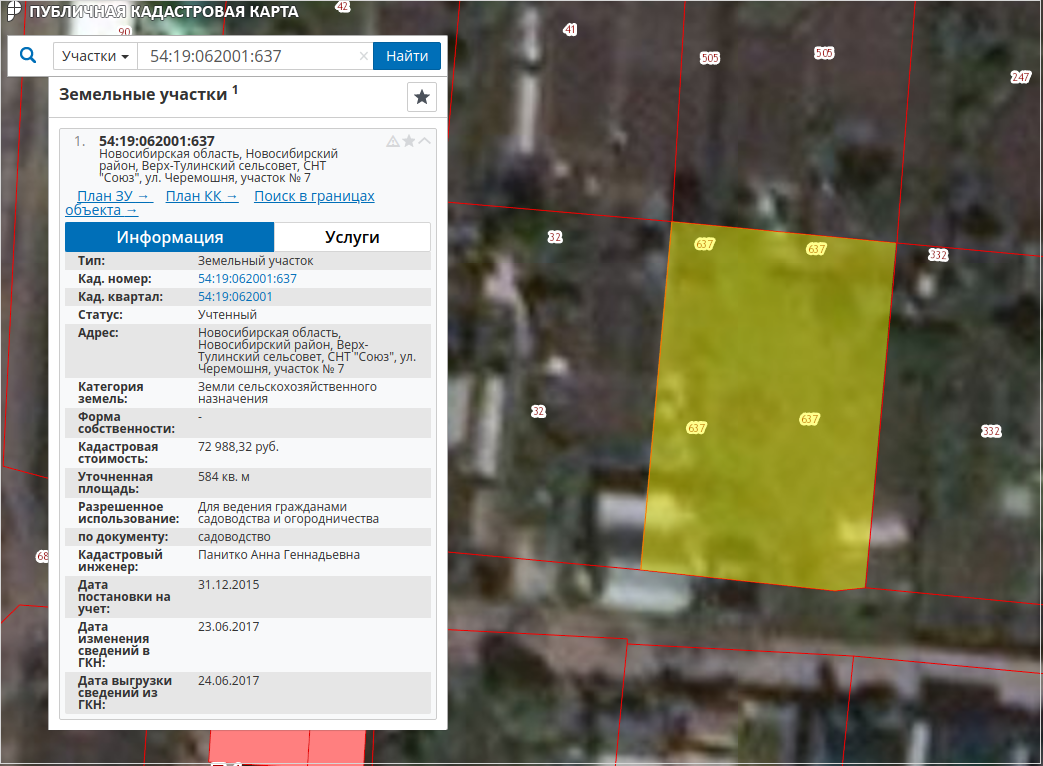1043x766 pixels.
Task: Click the upper parcel label 332
Action: pos(938,255)
